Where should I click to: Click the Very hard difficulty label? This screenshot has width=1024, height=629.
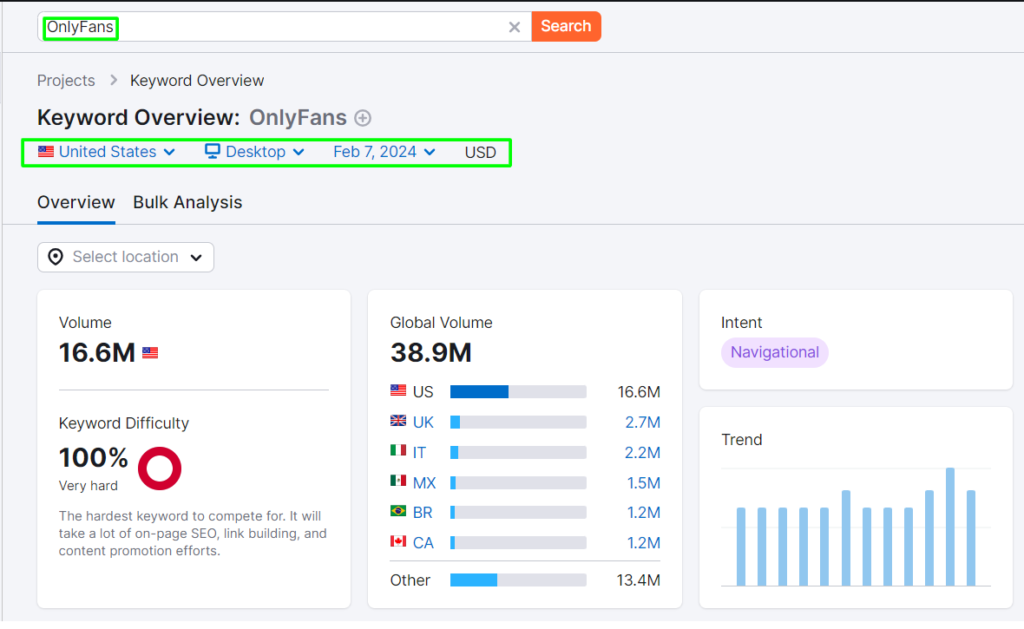88,486
